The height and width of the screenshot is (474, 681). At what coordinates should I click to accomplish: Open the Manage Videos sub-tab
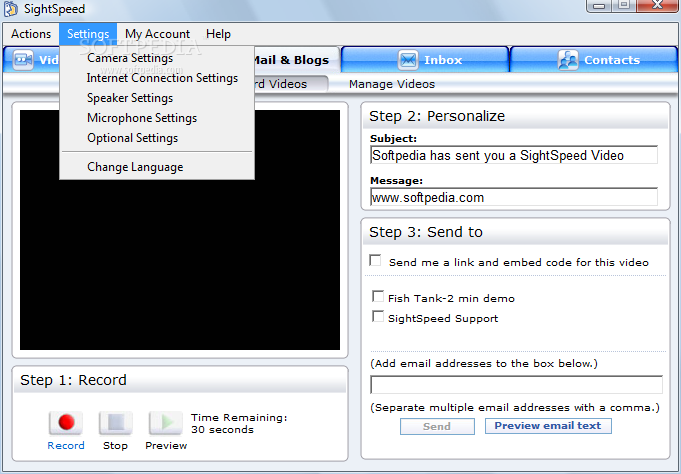point(392,84)
